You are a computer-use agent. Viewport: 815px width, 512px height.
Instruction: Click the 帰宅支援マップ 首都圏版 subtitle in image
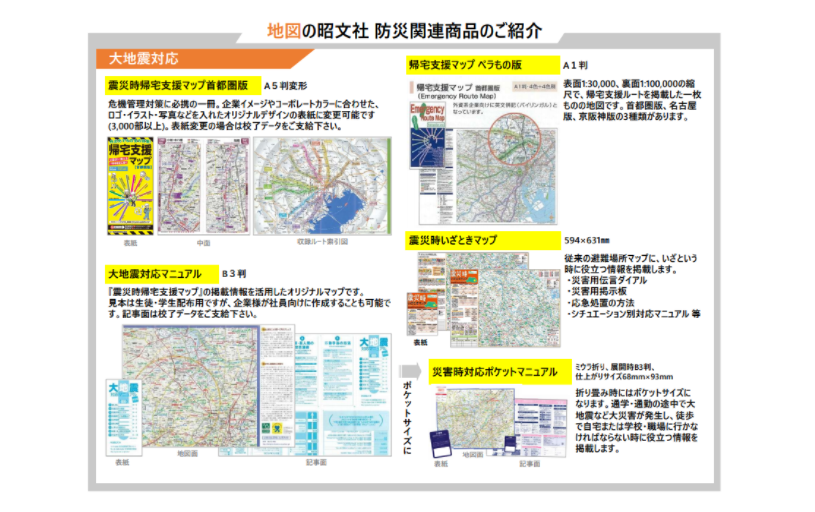click(458, 88)
